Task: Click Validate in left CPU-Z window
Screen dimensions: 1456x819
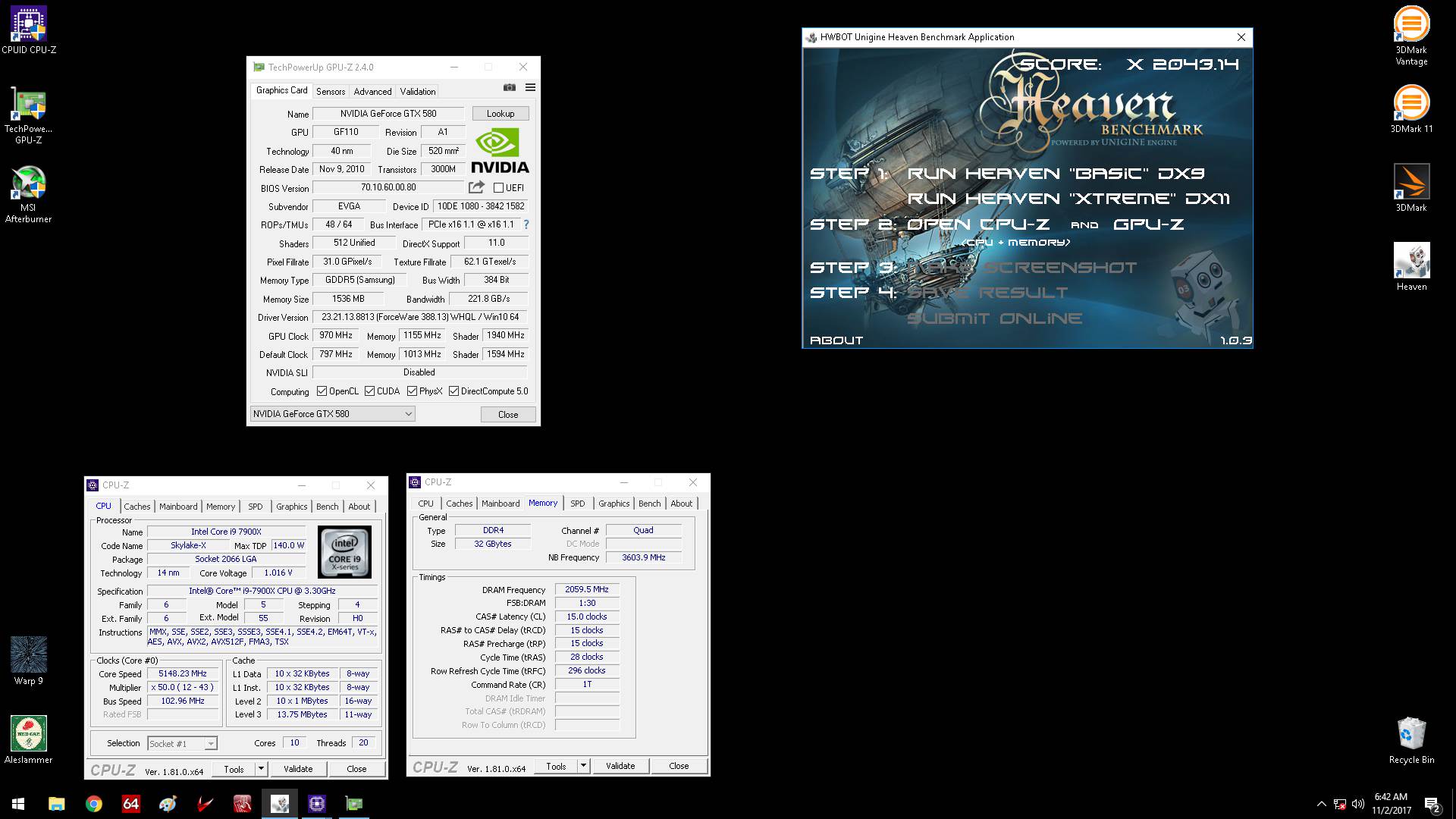Action: (x=298, y=769)
